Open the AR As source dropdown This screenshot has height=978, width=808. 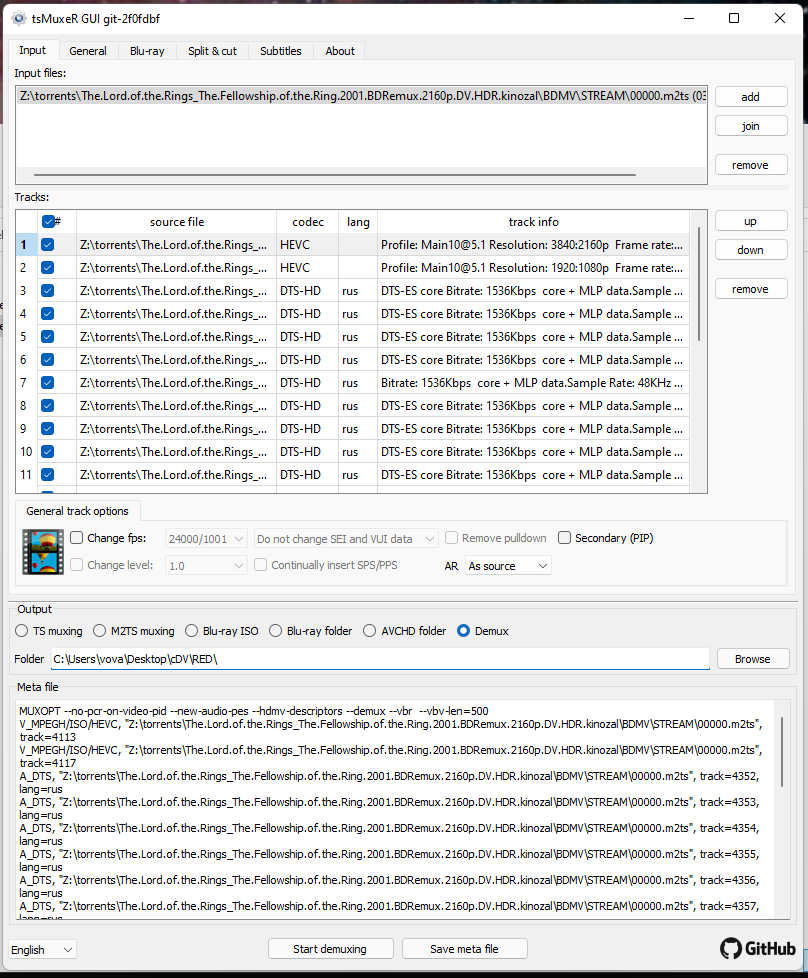pyautogui.click(x=508, y=566)
